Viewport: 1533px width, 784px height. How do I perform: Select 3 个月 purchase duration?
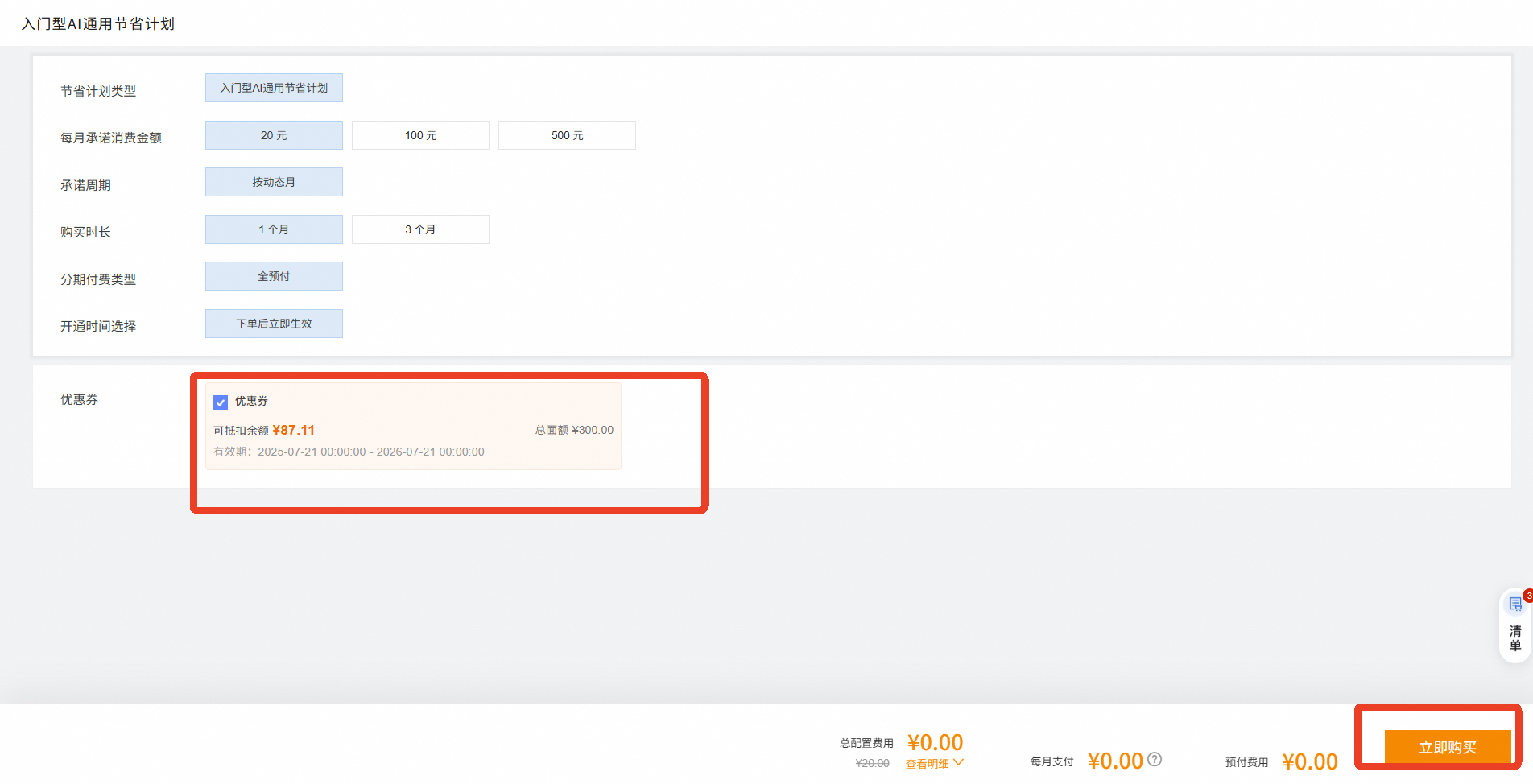420,229
